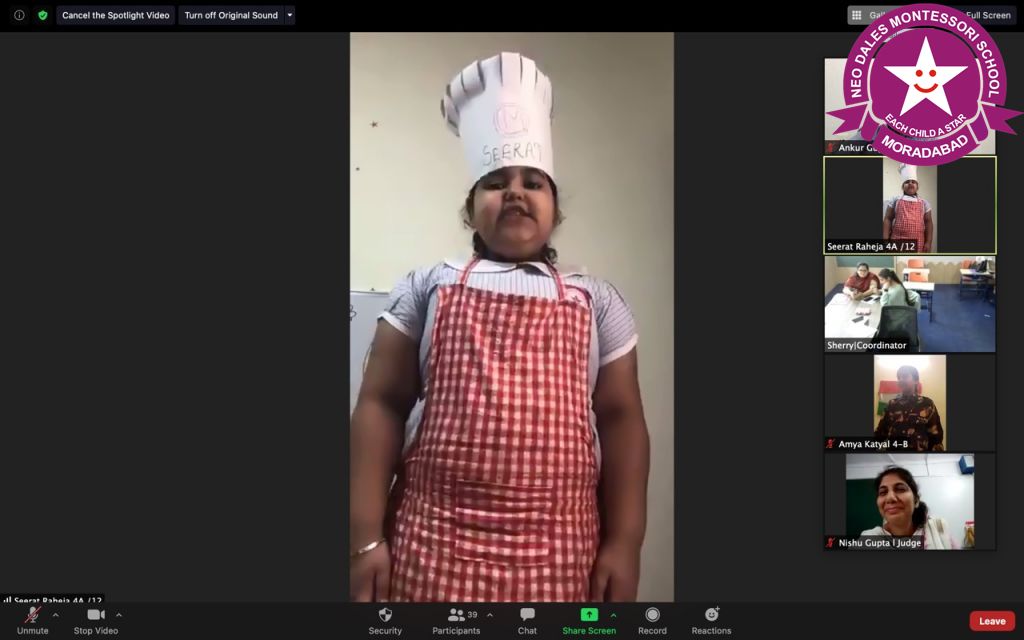Viewport: 1024px width, 640px height.
Task: Click the green encryption shield icon
Action: 43,15
